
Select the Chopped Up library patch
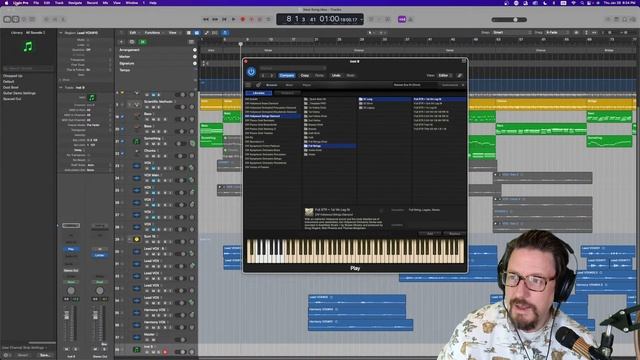tap(13, 76)
